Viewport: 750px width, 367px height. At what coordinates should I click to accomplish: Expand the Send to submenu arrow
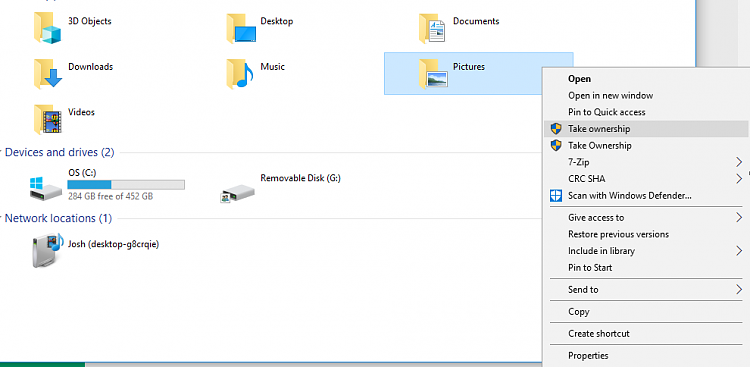(x=739, y=289)
